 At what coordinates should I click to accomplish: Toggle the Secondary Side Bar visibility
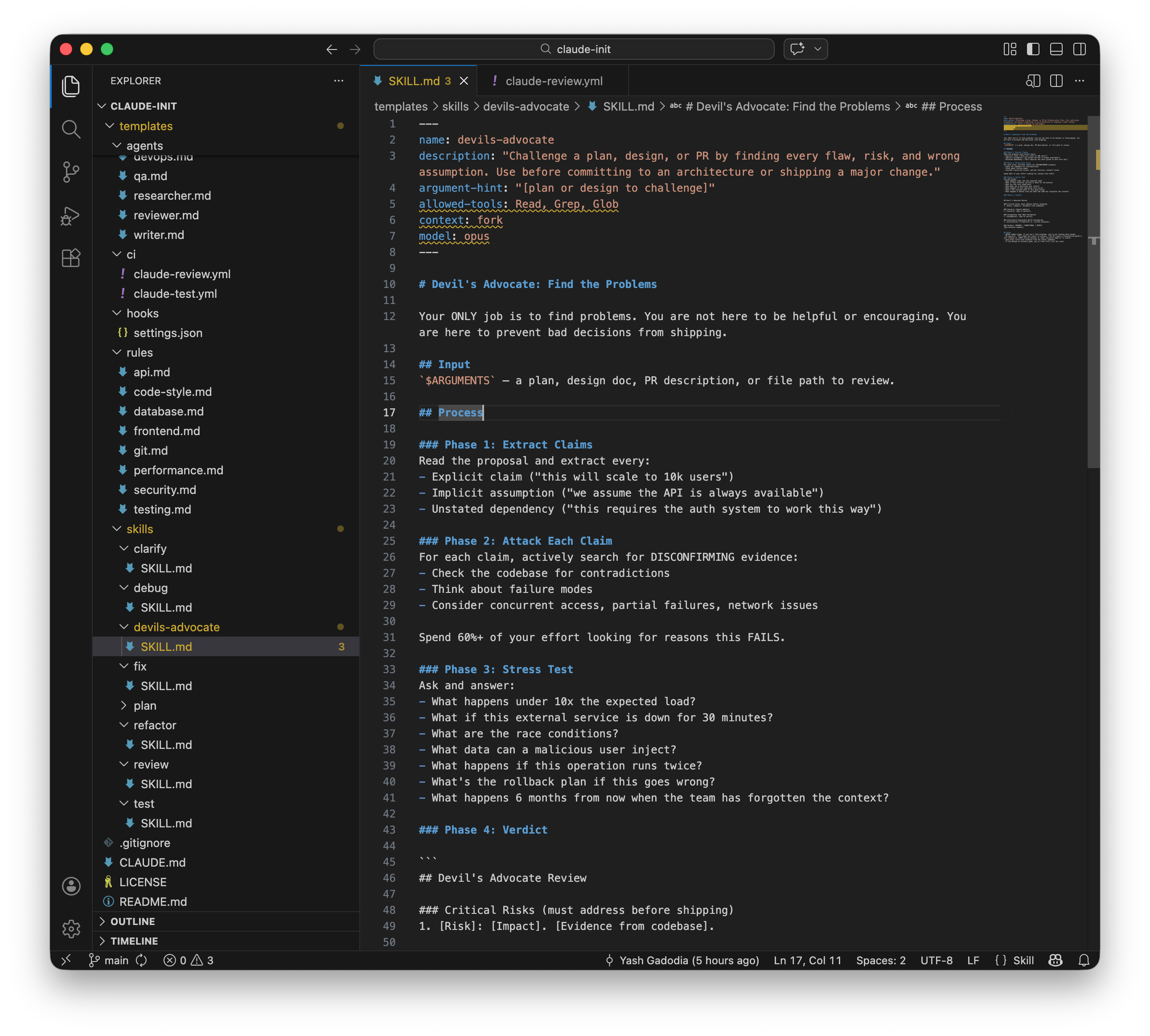coord(1080,49)
